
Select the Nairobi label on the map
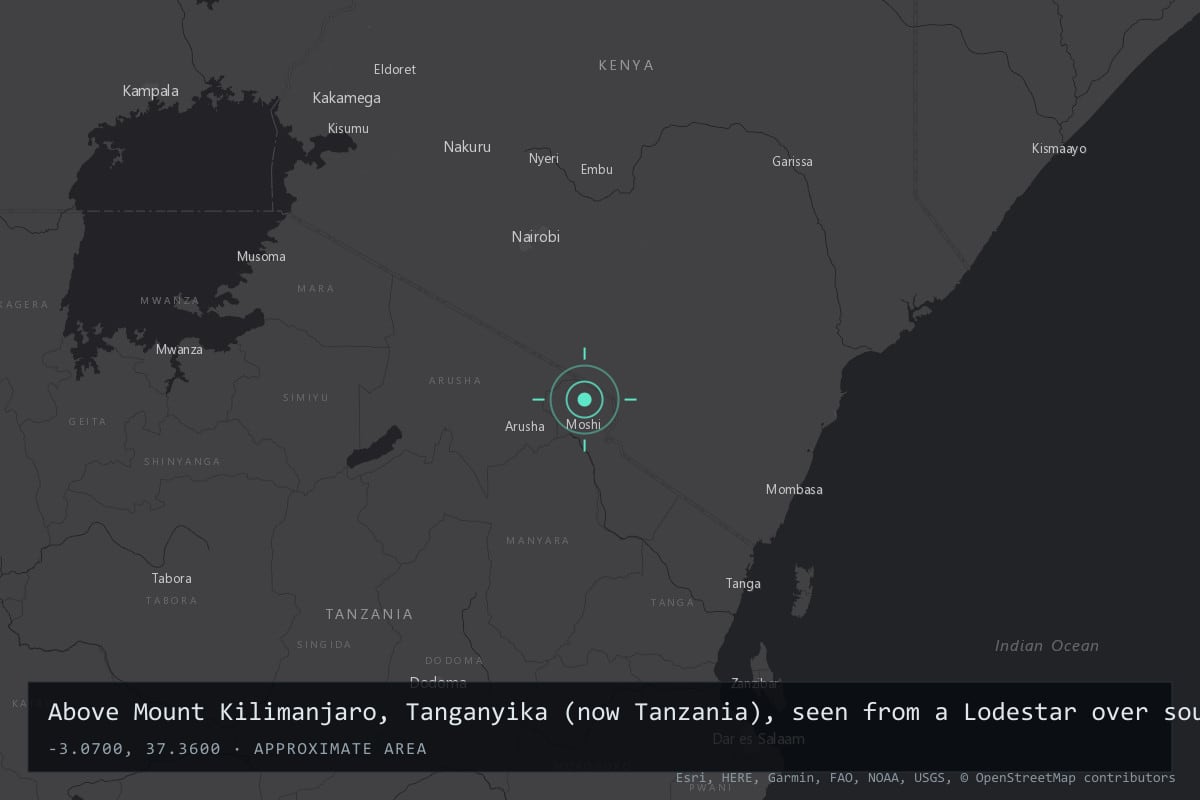(x=536, y=237)
